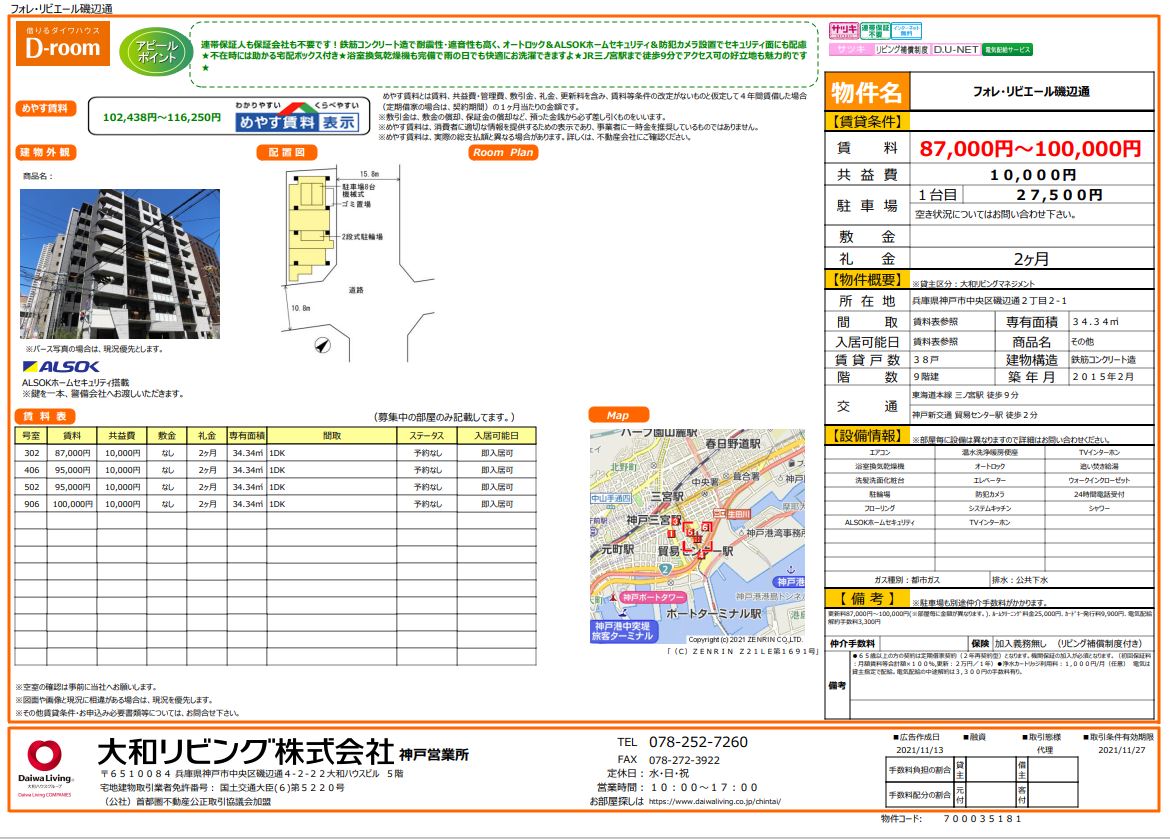Click the 防犯カメラ equipment cell

[989, 494]
